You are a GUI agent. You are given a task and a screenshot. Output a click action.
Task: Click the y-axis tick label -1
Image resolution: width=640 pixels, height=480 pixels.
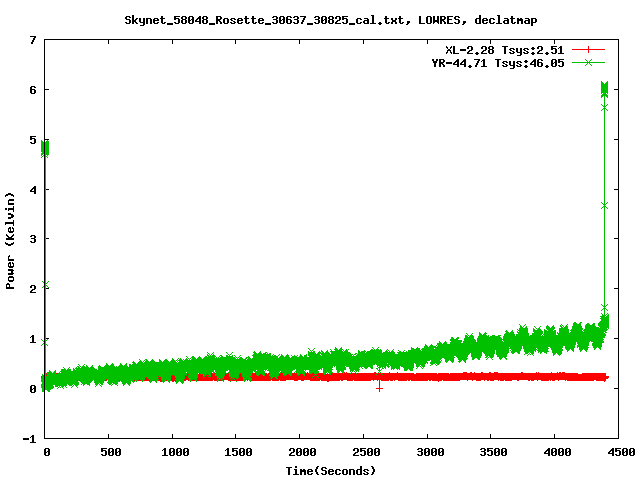[x=29, y=439]
